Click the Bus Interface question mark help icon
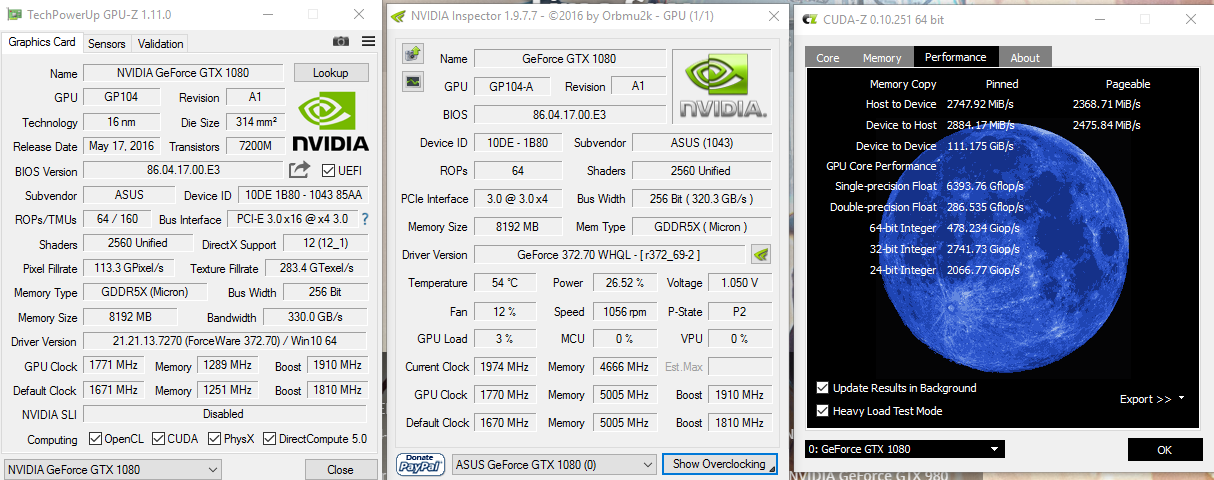The image size is (1214, 480). (365, 219)
